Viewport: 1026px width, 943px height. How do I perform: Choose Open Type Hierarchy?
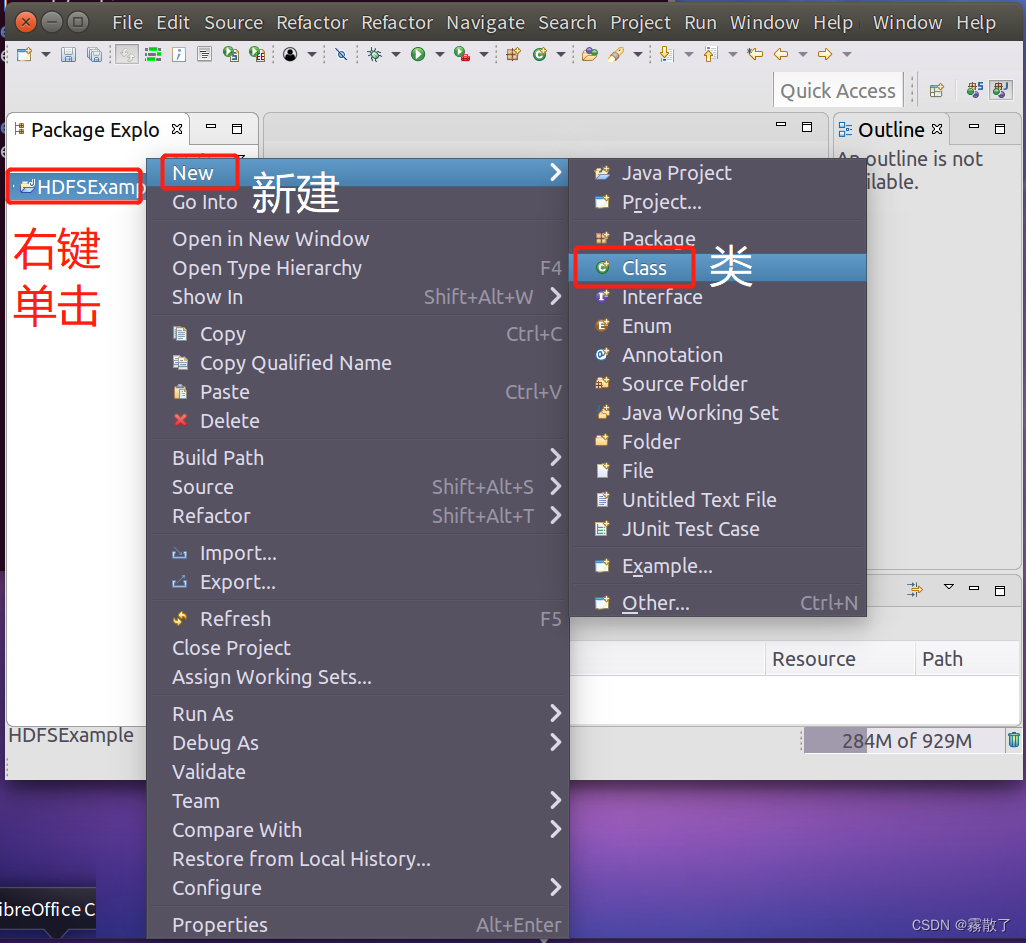pyautogui.click(x=357, y=268)
